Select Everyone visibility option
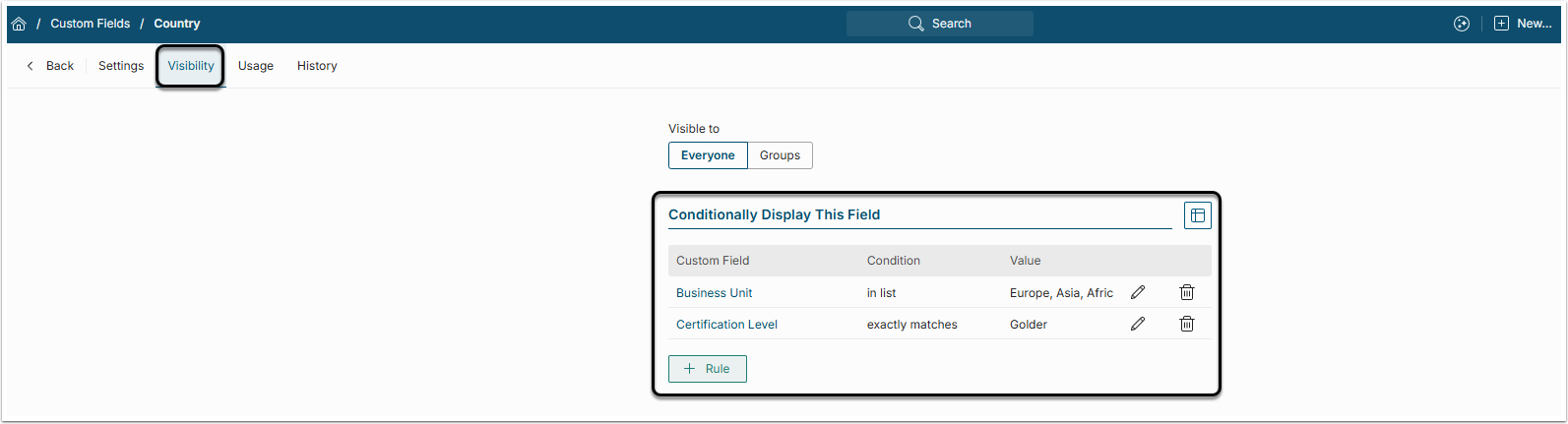This screenshot has height=424, width=1568. (x=708, y=155)
